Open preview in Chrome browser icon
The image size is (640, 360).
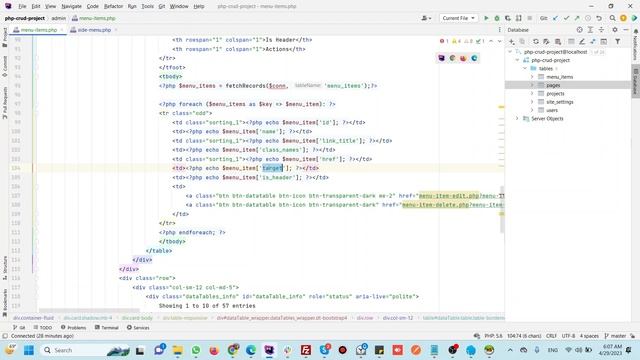[452, 58]
